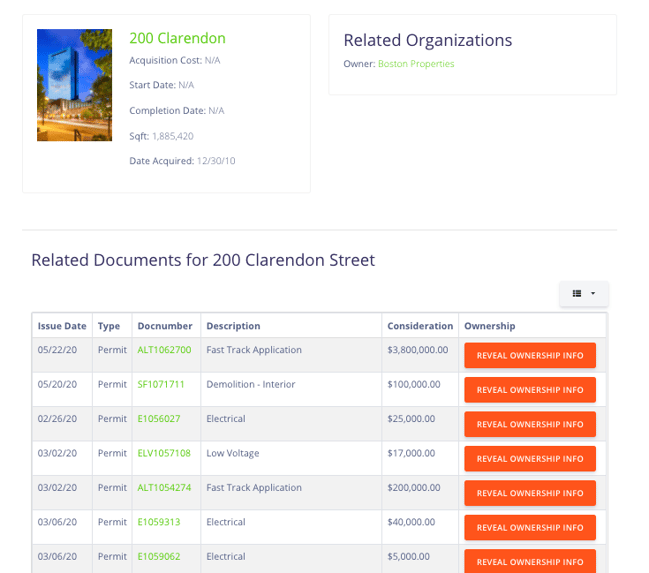Click the Docnumber column header
Image resolution: width=649 pixels, height=573 pixels.
point(163,326)
